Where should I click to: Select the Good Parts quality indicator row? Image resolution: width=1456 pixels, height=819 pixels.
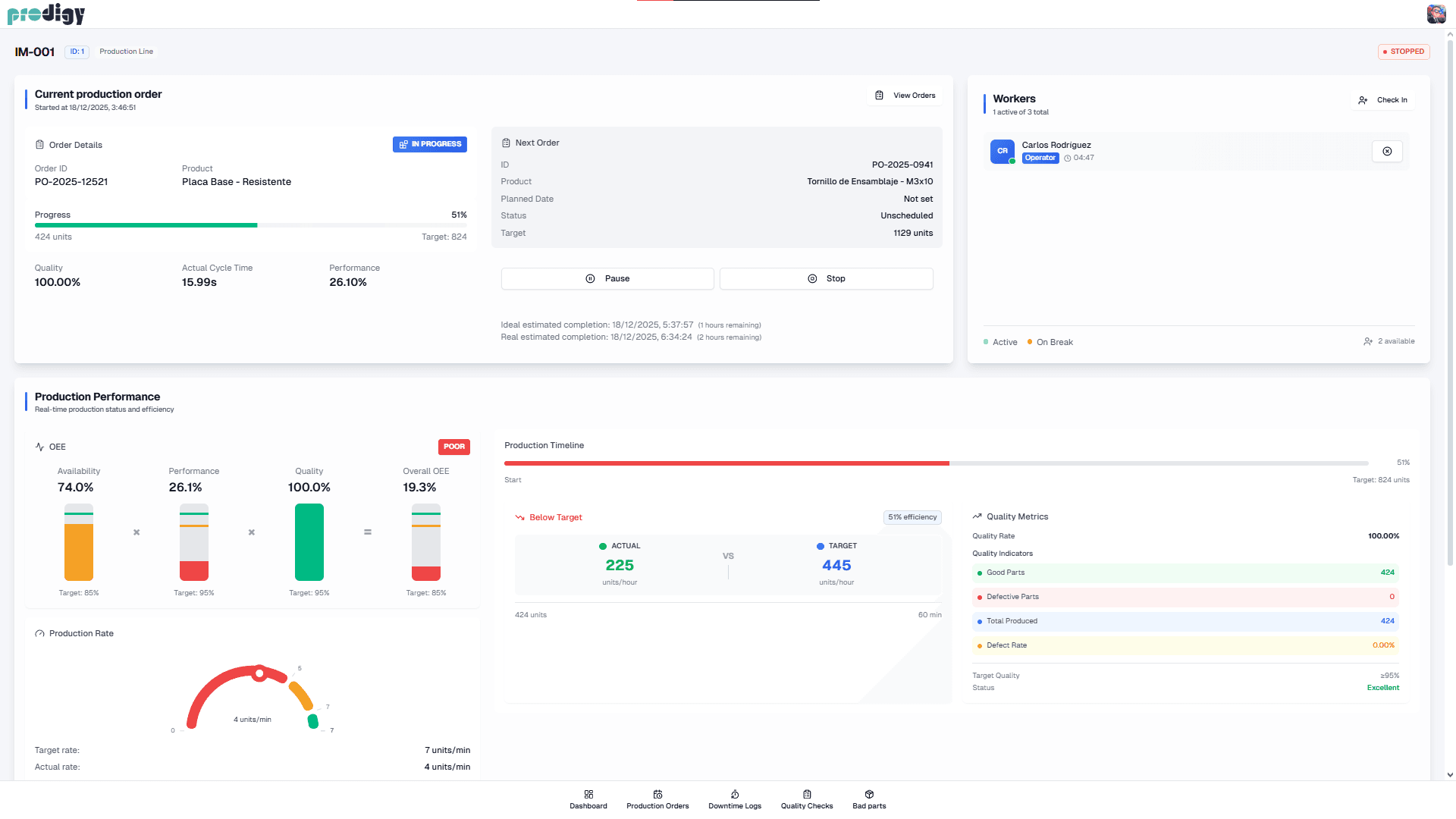tap(1185, 573)
